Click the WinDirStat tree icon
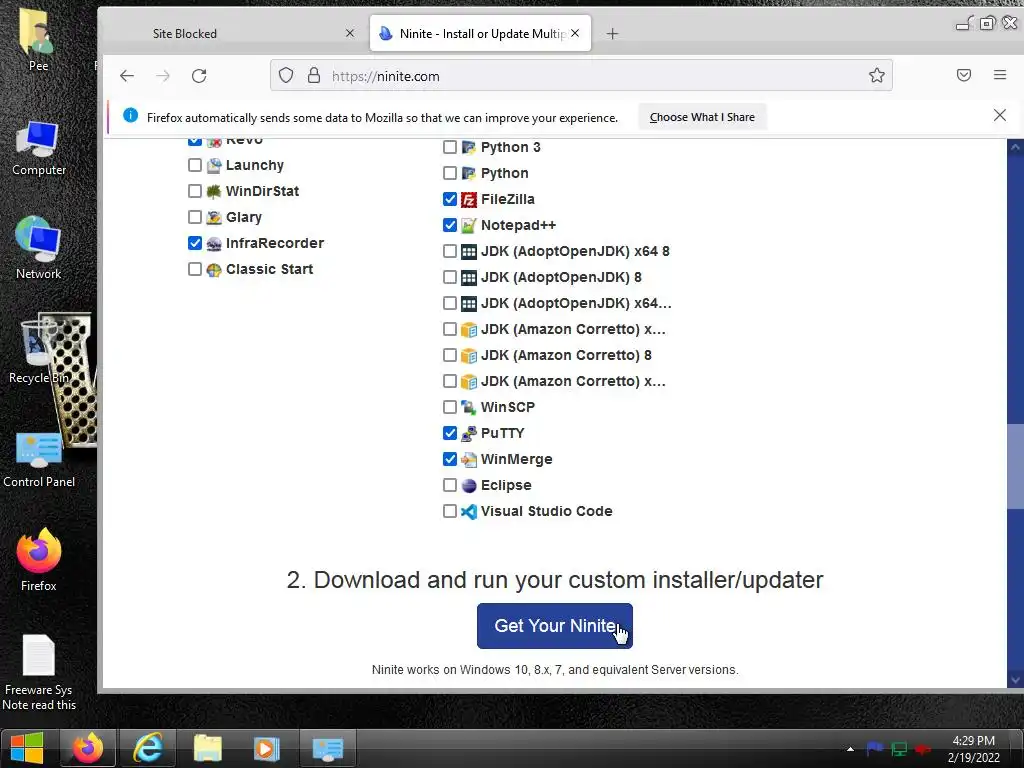Screen dimensions: 1024x768 coord(214,191)
